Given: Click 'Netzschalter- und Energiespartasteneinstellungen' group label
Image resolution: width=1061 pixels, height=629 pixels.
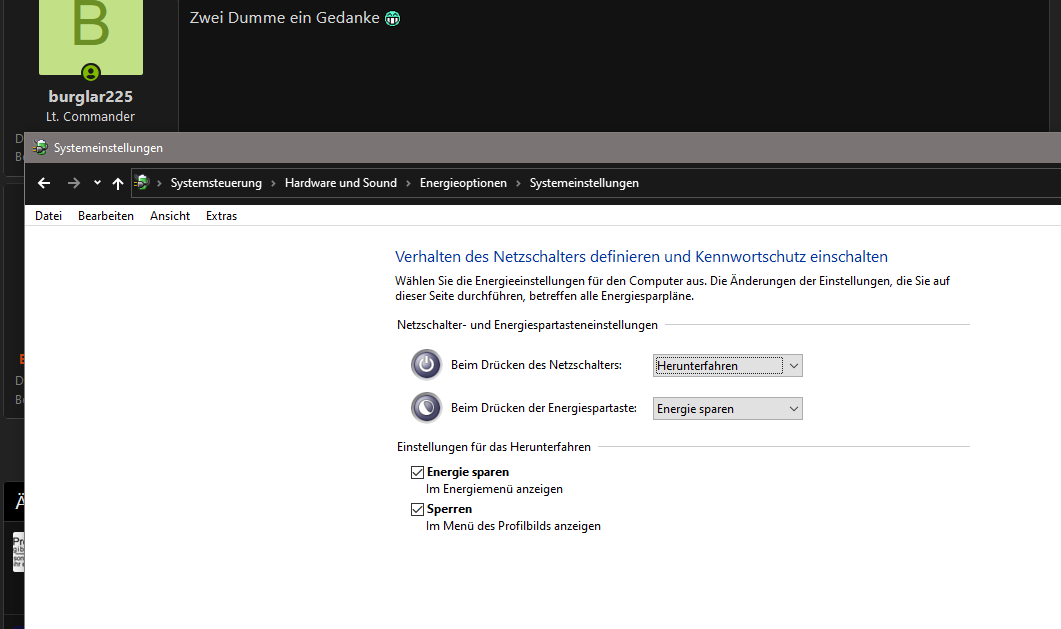Looking at the screenshot, I should point(527,325).
